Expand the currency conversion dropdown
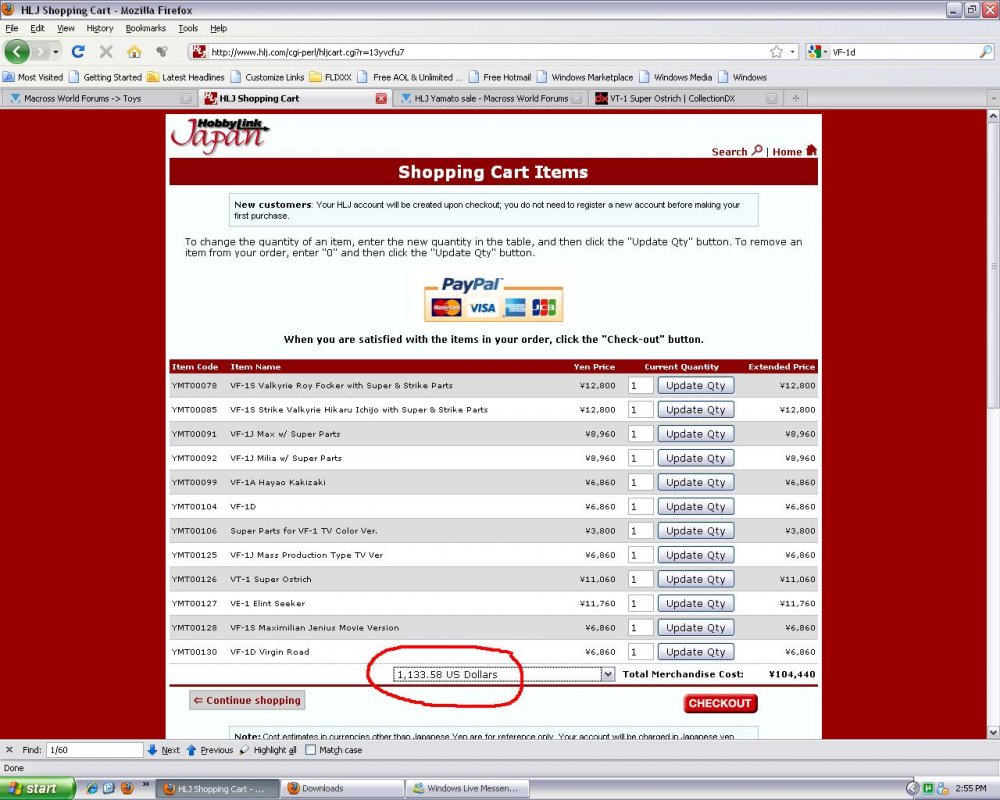1000x800 pixels. (608, 674)
